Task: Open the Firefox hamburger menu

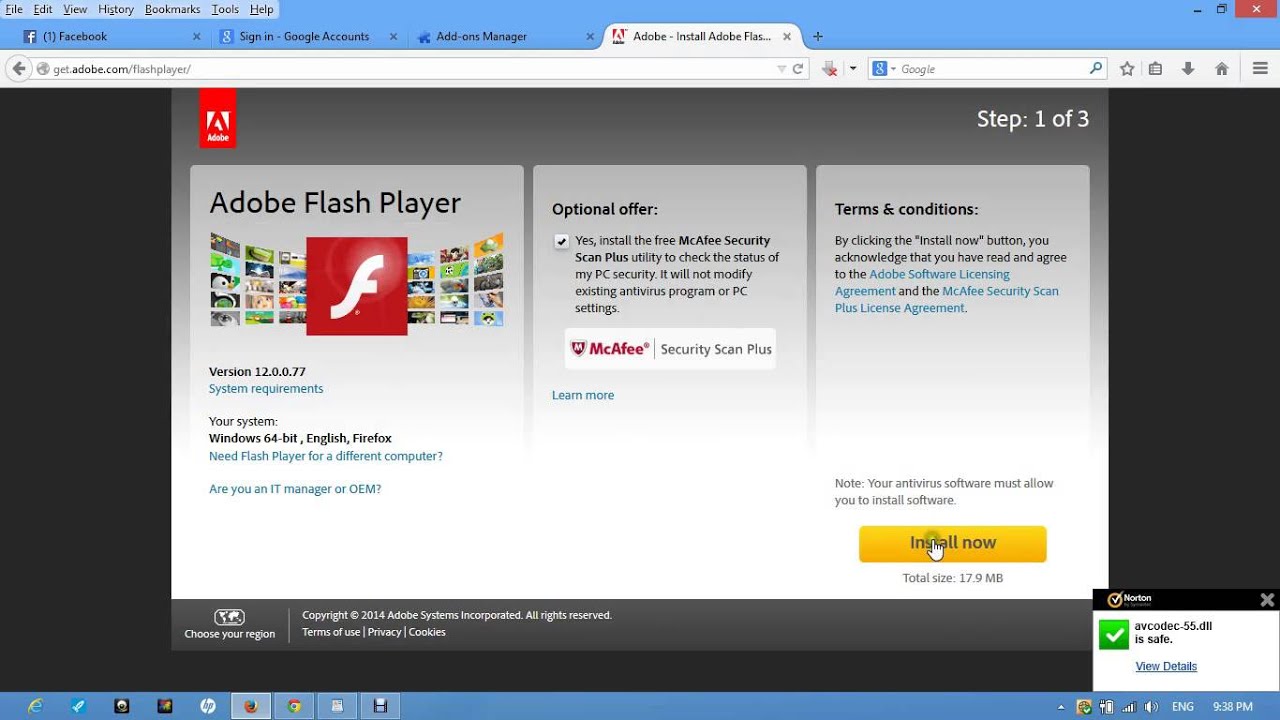Action: tap(1260, 69)
